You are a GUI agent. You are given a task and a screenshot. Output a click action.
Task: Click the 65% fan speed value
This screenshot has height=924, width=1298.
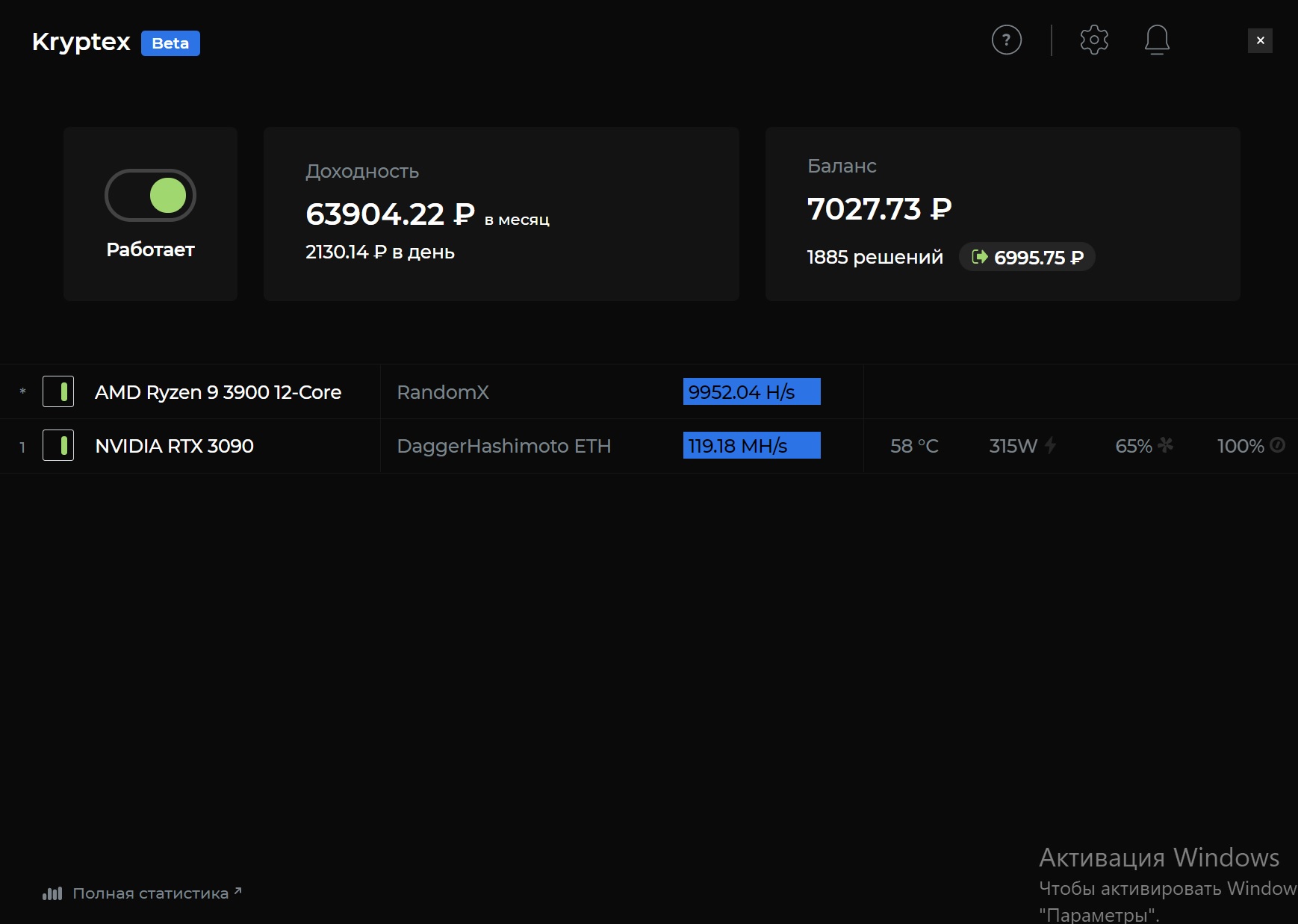point(1134,446)
